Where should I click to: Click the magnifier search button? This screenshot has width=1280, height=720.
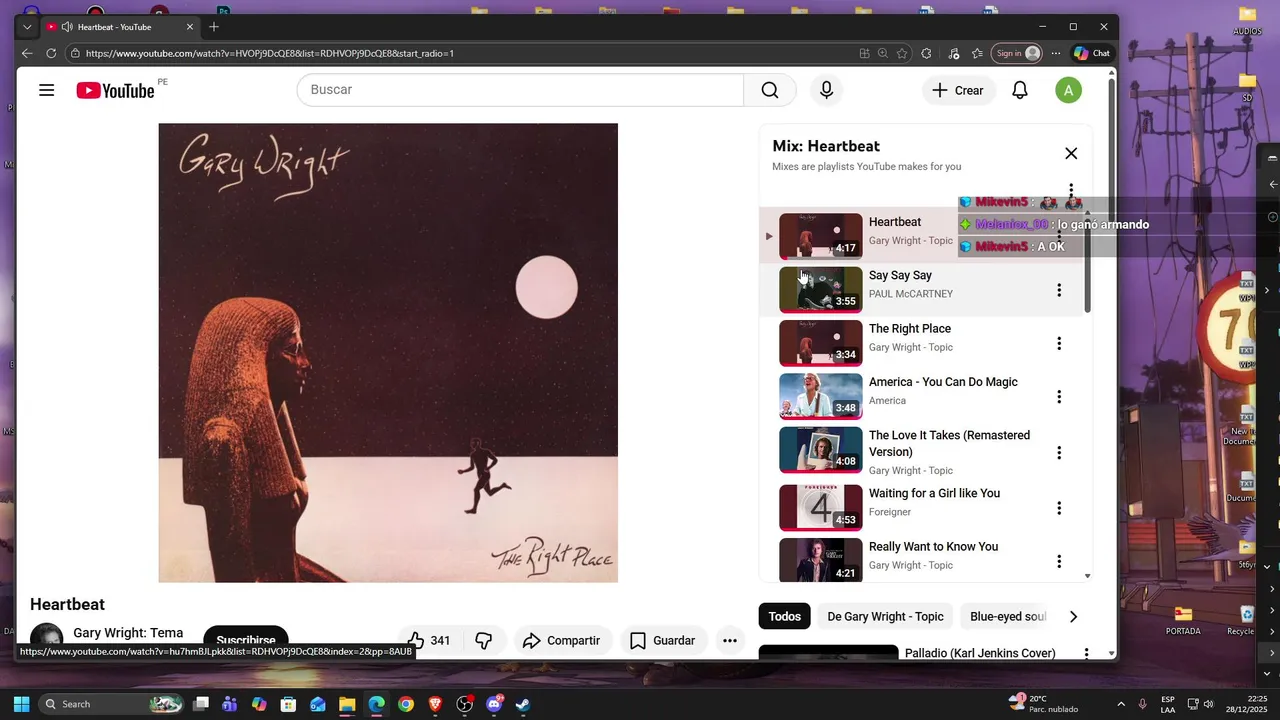[x=770, y=90]
